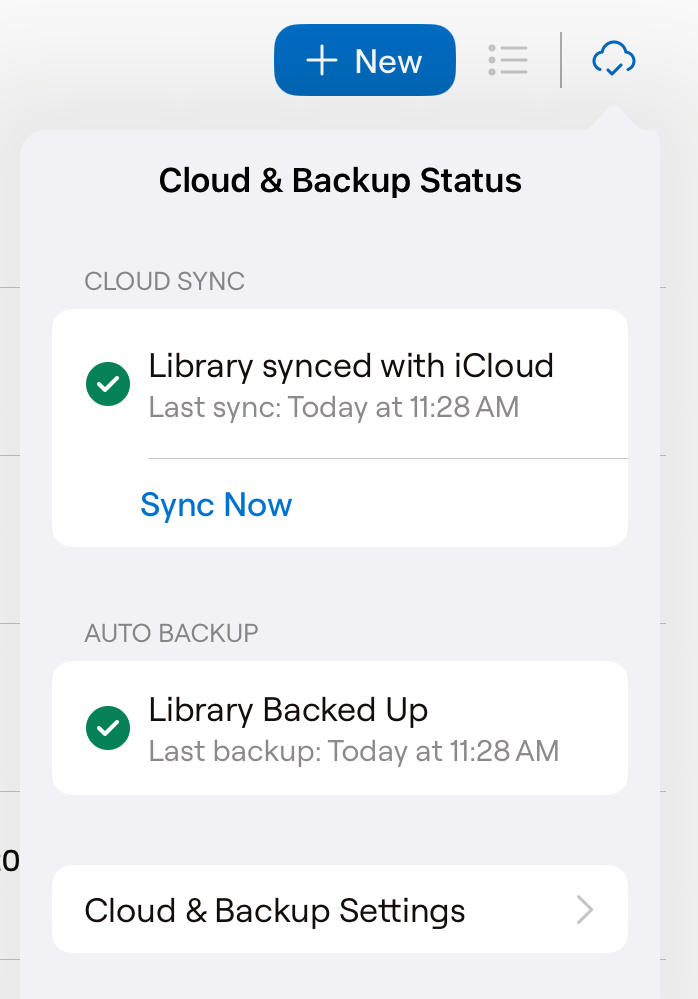Click the last sync timestamp text
The height and width of the screenshot is (999, 698).
coord(333,408)
